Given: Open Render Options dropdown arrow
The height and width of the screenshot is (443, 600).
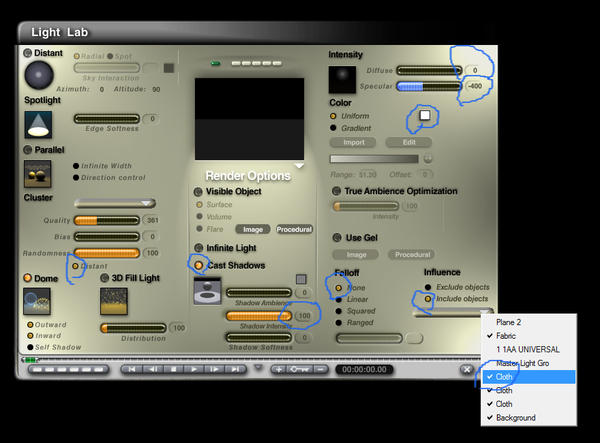Looking at the screenshot, I should click(299, 166).
